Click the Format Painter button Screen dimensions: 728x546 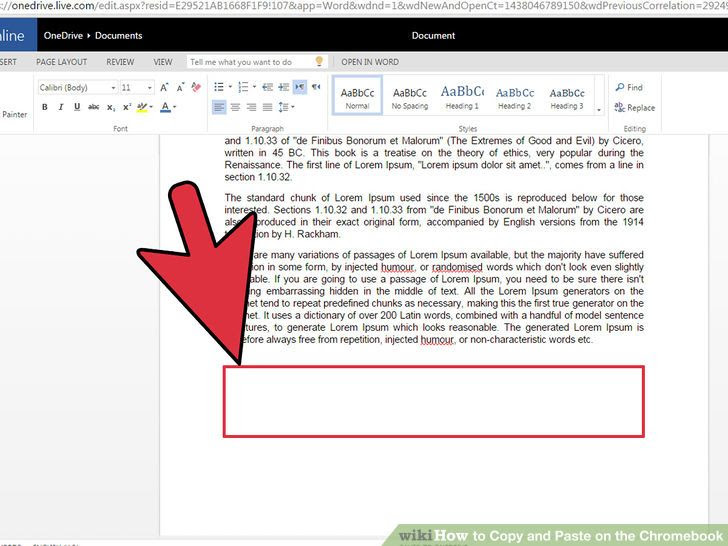click(14, 114)
